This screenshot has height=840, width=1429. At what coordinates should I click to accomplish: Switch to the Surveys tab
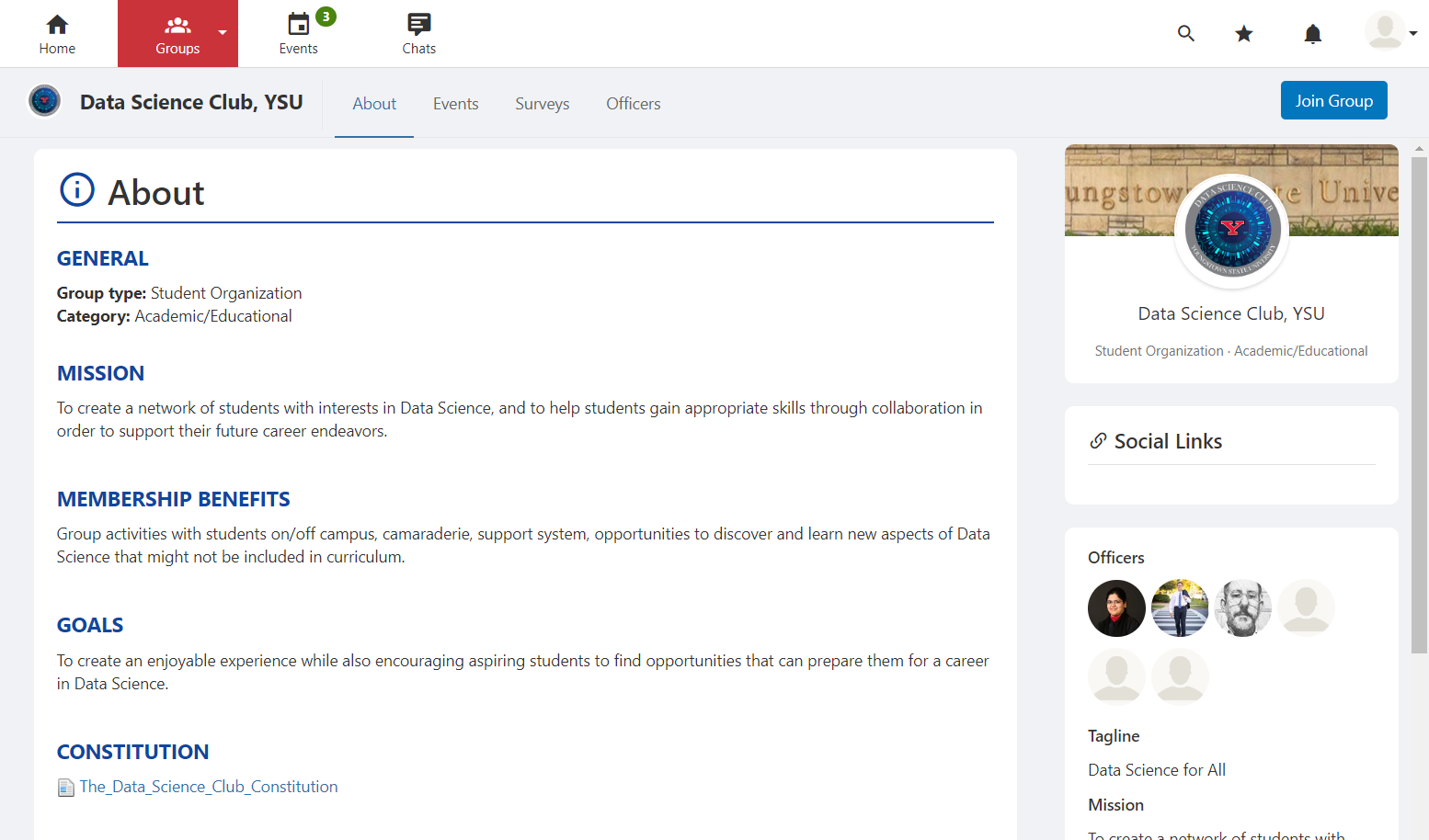tap(542, 104)
